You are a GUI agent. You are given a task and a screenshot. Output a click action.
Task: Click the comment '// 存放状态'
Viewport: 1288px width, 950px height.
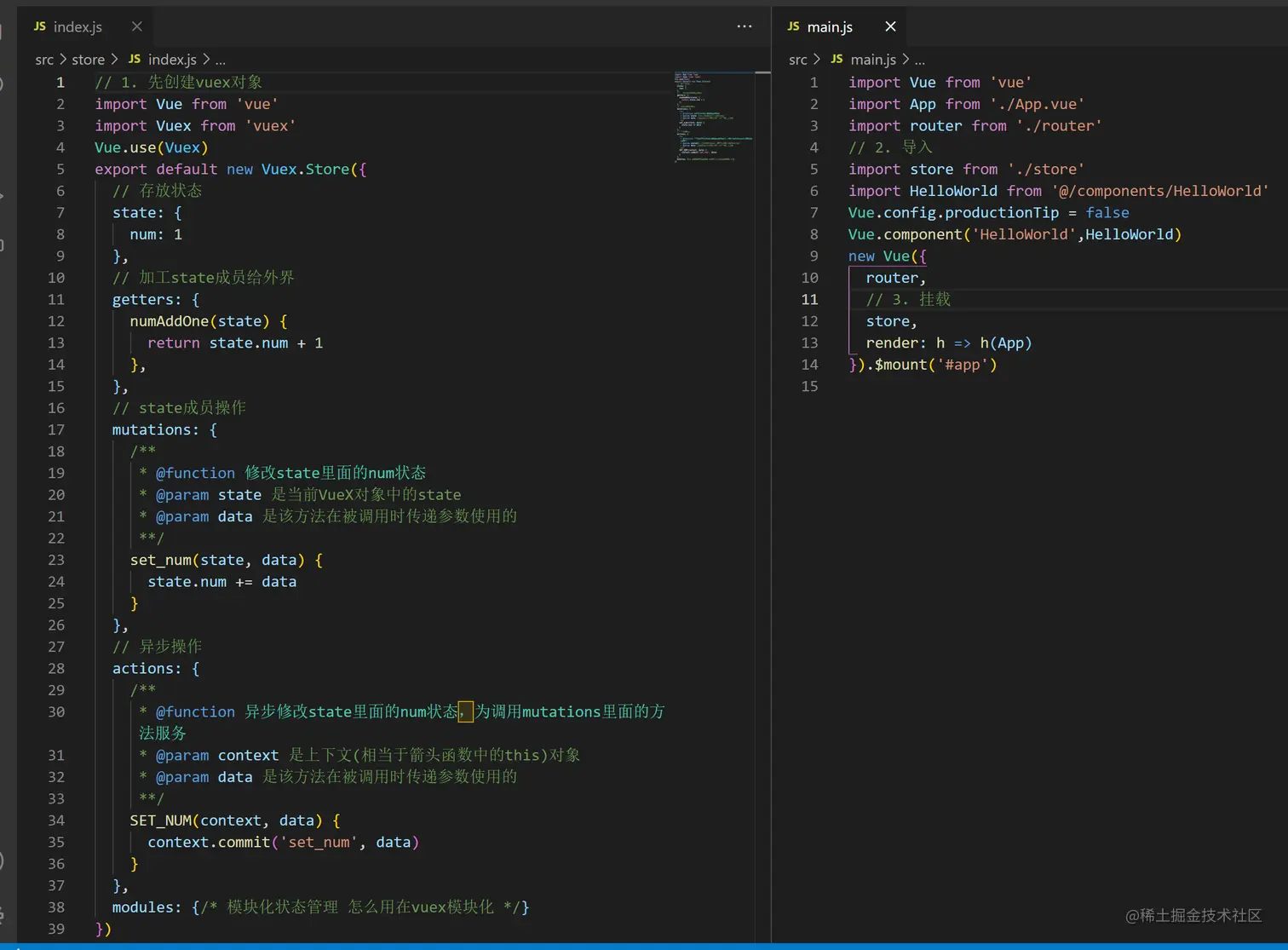coord(158,191)
